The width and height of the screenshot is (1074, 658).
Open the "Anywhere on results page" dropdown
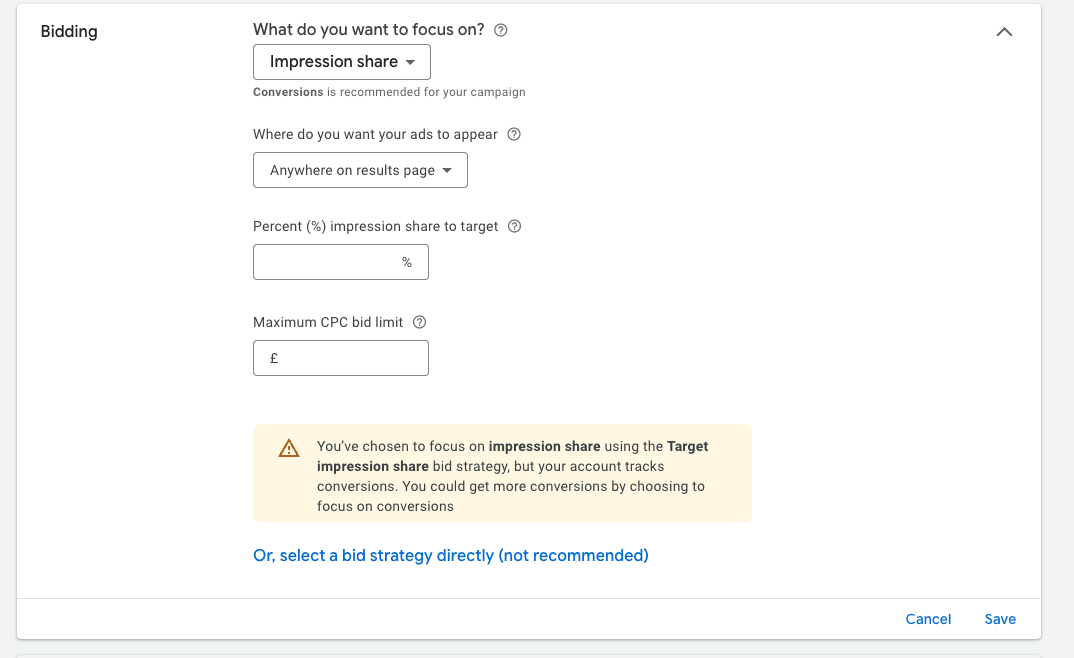tap(360, 170)
